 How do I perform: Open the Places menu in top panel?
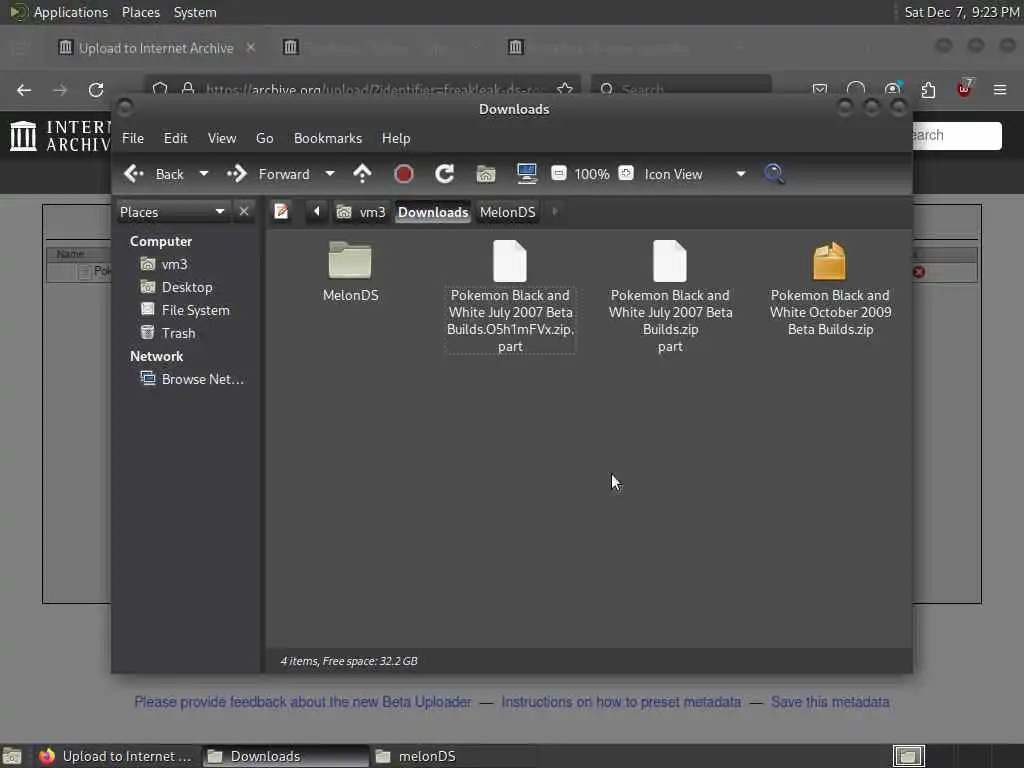(x=140, y=12)
